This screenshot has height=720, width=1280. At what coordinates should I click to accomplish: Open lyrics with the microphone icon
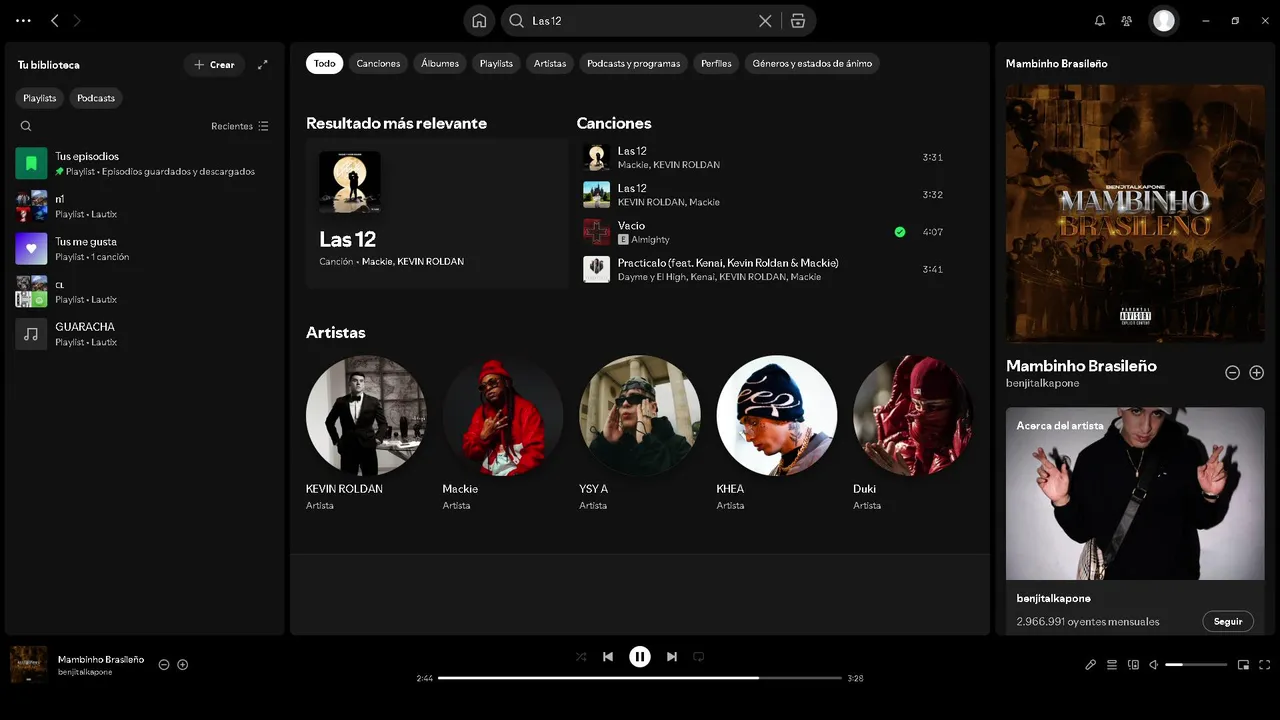pyautogui.click(x=1091, y=664)
